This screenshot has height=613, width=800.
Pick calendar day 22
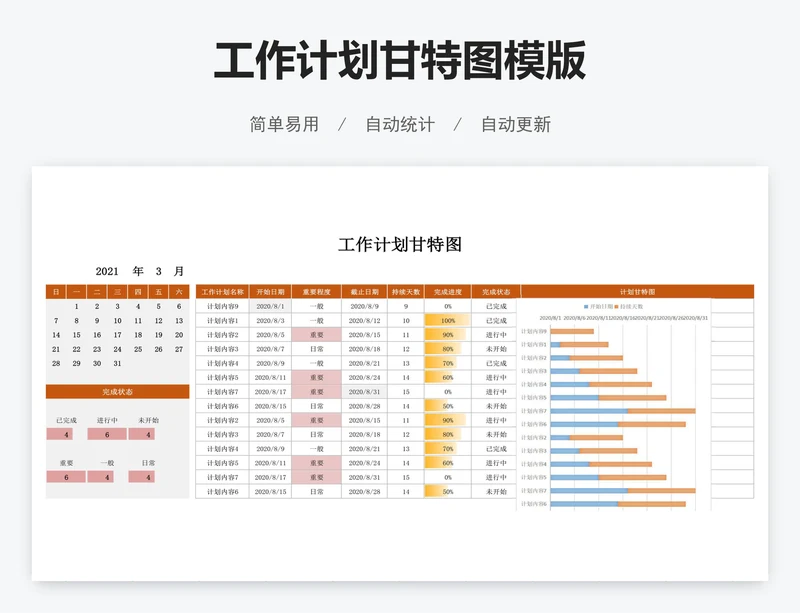pos(77,349)
